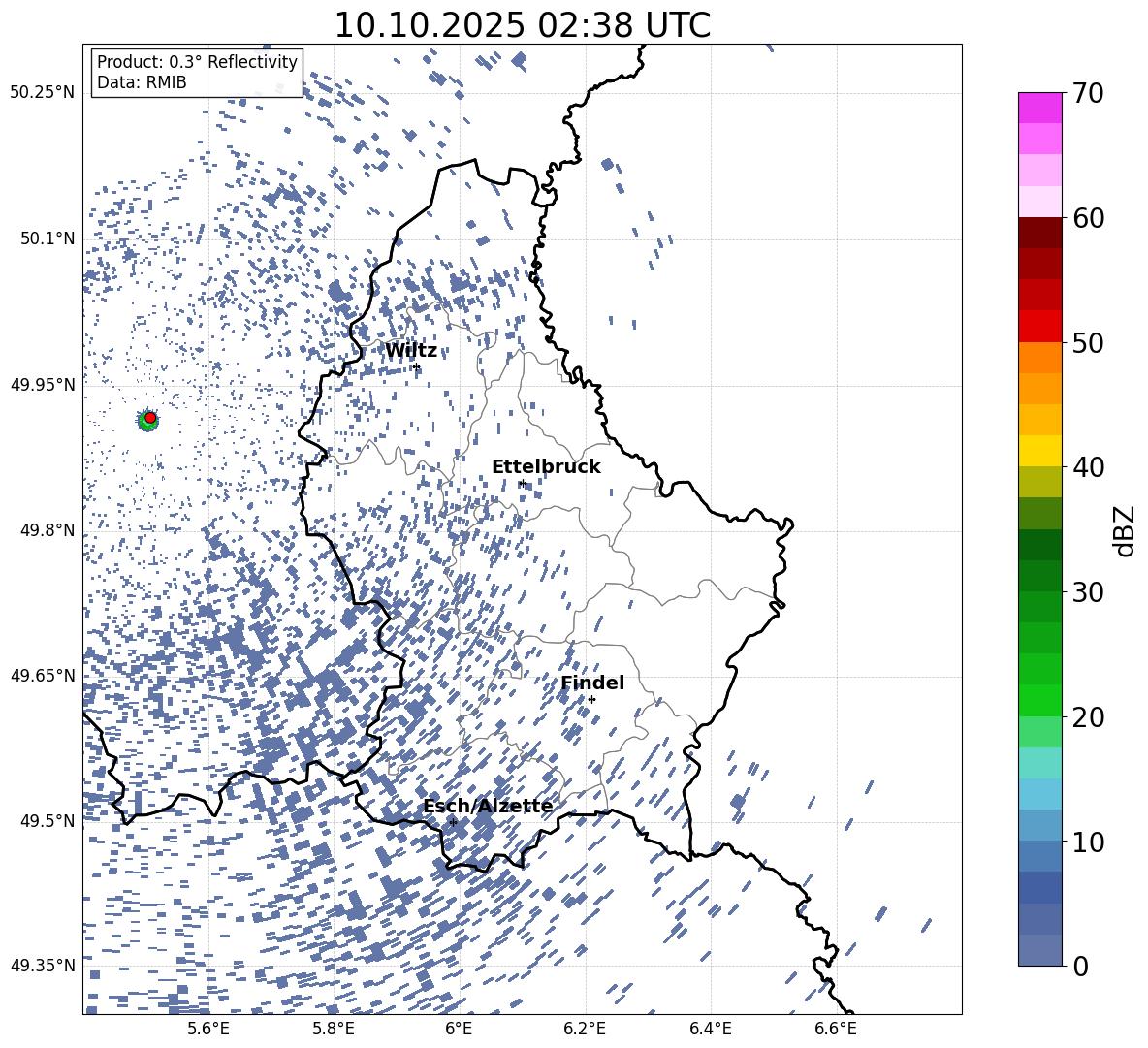Click the Esch/Alzette city label
Screen dimensions: 1148x1048
coord(488,806)
